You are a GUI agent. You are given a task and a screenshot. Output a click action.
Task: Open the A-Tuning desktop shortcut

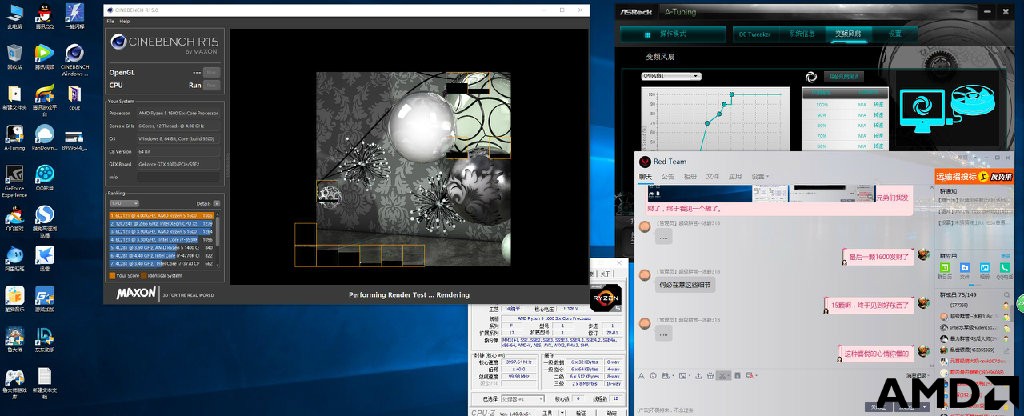pyautogui.click(x=14, y=136)
